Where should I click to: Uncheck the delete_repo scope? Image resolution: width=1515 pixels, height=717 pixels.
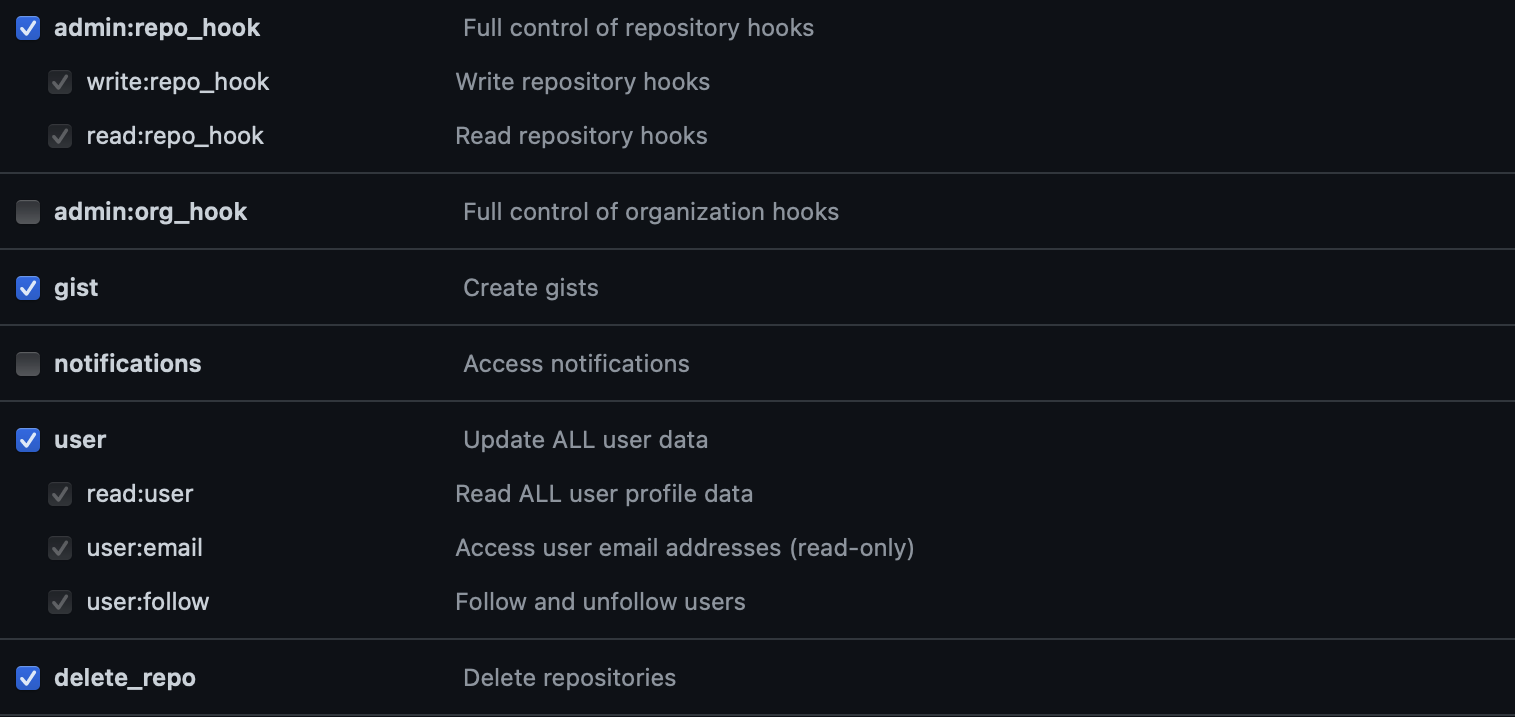coord(27,678)
